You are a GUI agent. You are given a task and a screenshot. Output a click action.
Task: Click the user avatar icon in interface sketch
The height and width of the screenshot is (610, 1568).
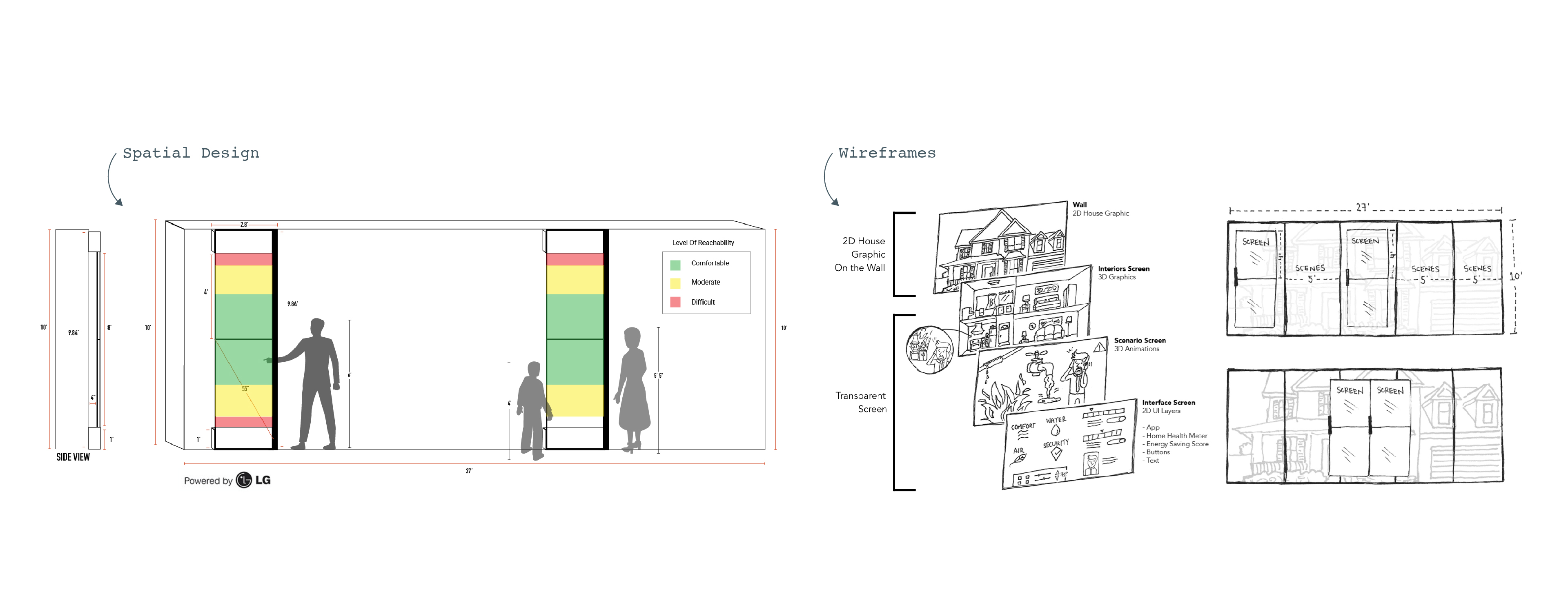pyautogui.click(x=1091, y=465)
